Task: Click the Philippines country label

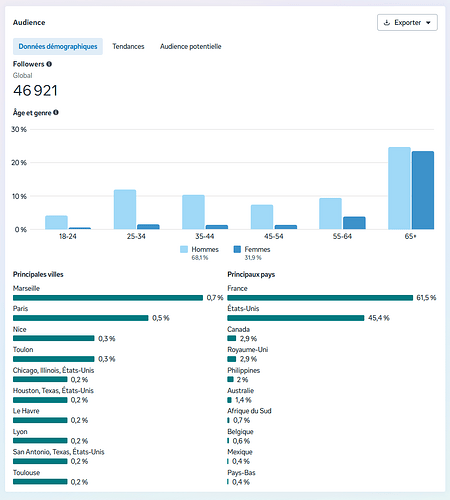Action: point(244,370)
